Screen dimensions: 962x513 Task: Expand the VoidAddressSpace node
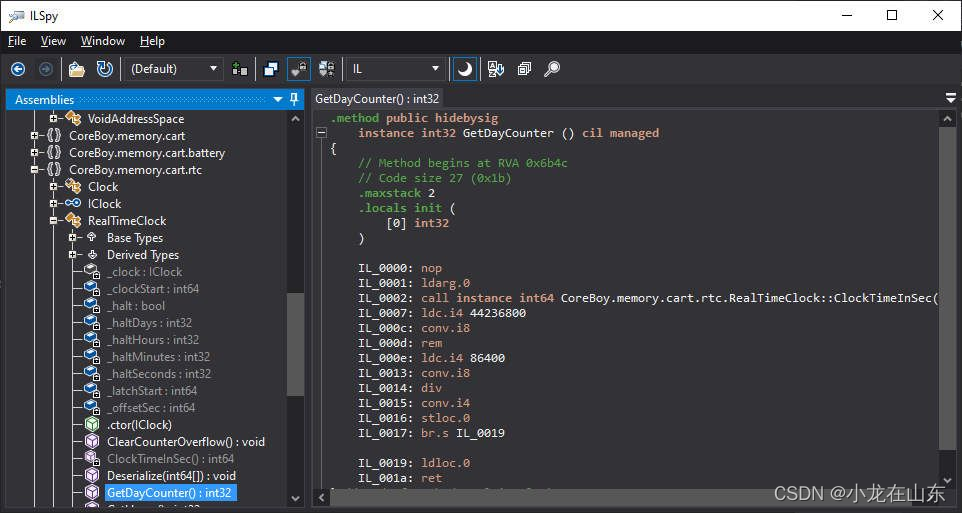[x=53, y=118]
